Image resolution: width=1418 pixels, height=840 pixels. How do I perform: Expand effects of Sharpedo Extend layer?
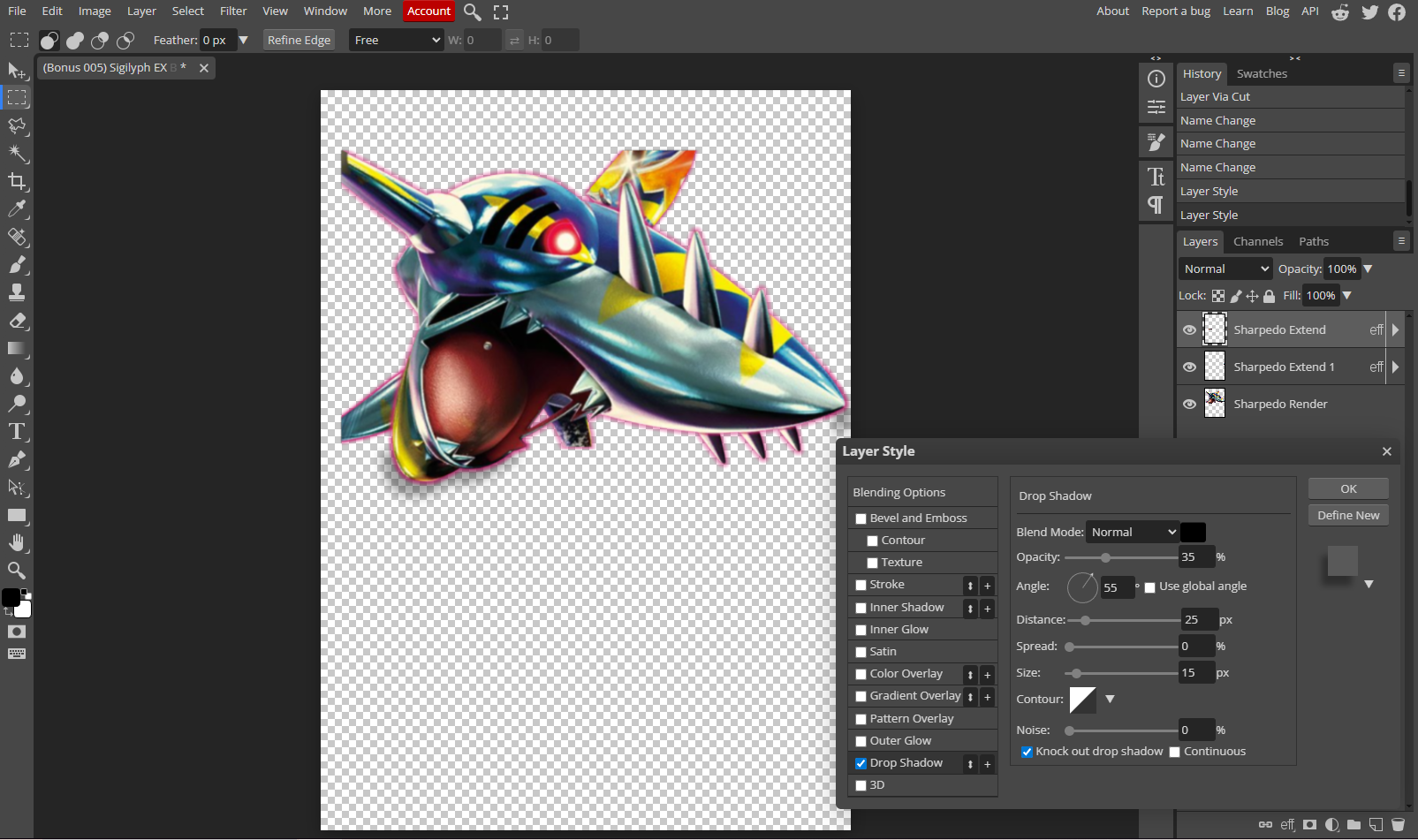tap(1396, 330)
